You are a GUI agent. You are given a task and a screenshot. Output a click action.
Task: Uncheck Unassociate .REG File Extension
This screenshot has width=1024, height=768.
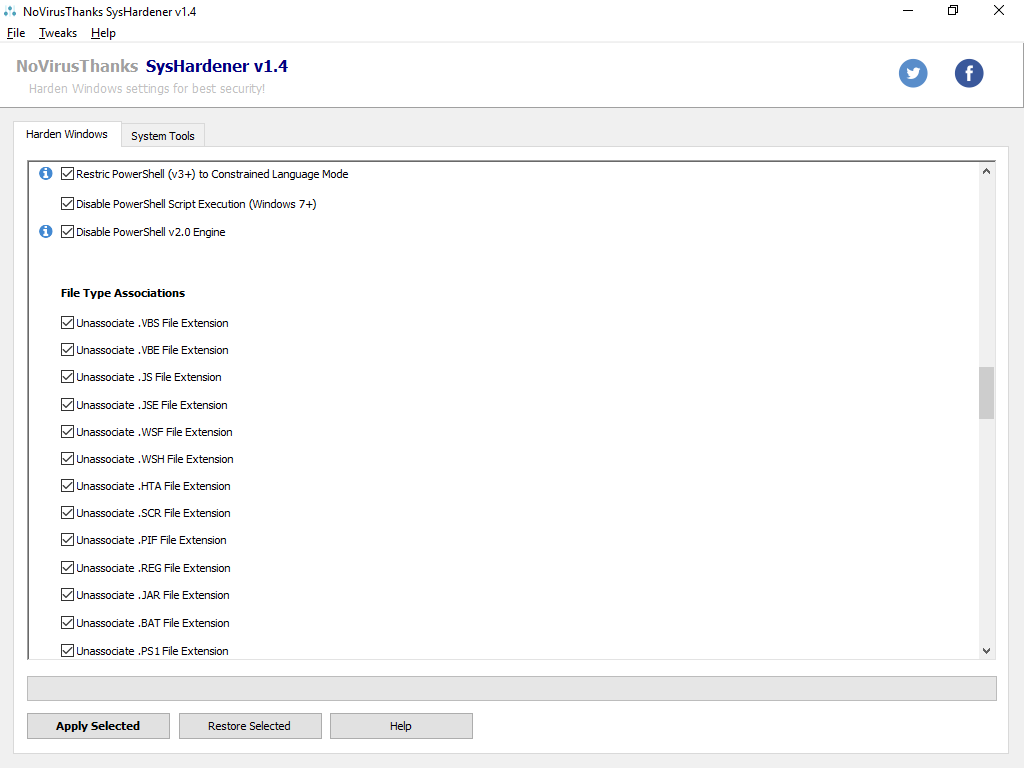pos(67,568)
